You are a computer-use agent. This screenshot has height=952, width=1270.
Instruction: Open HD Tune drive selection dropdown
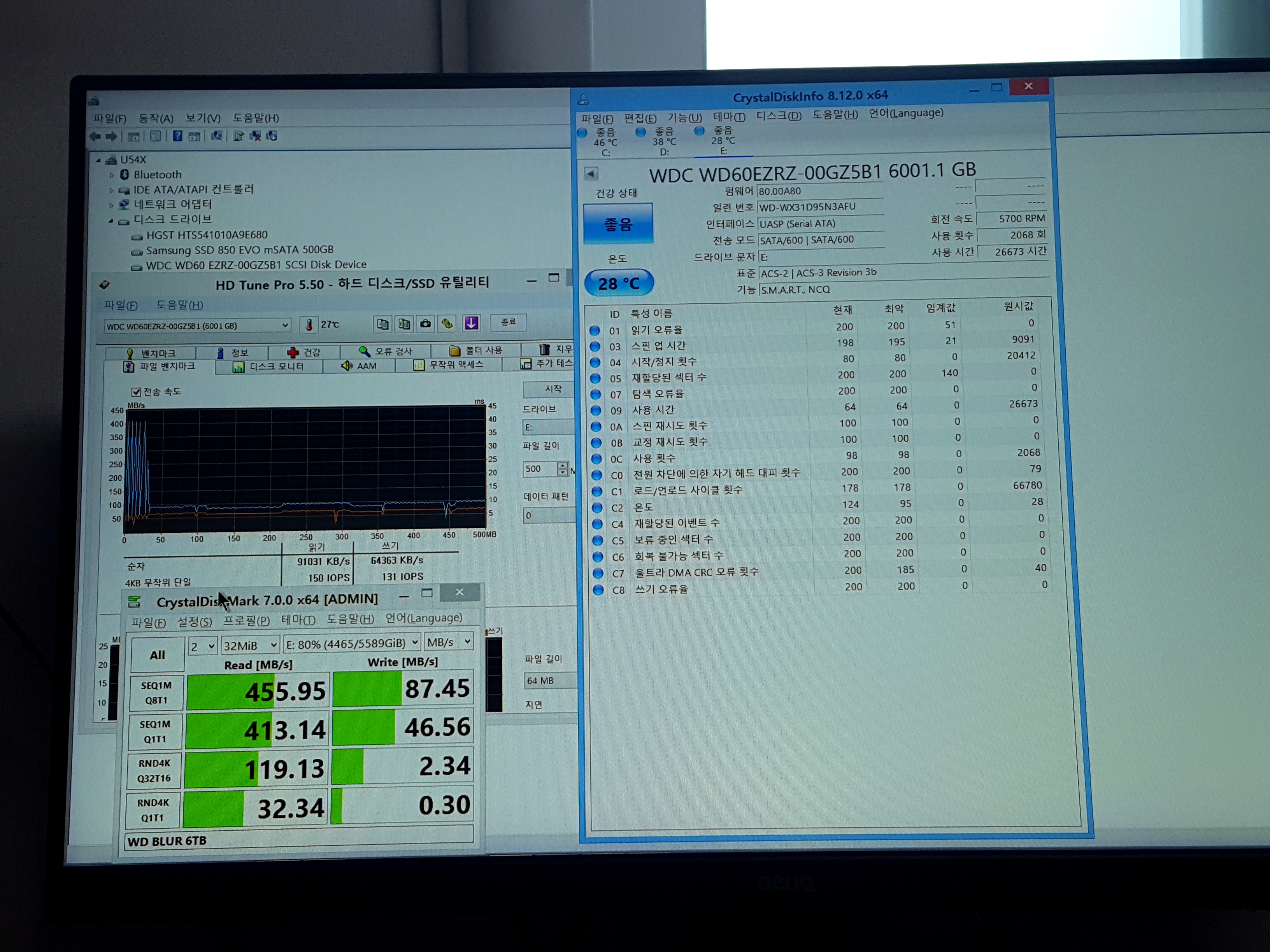[x=197, y=326]
